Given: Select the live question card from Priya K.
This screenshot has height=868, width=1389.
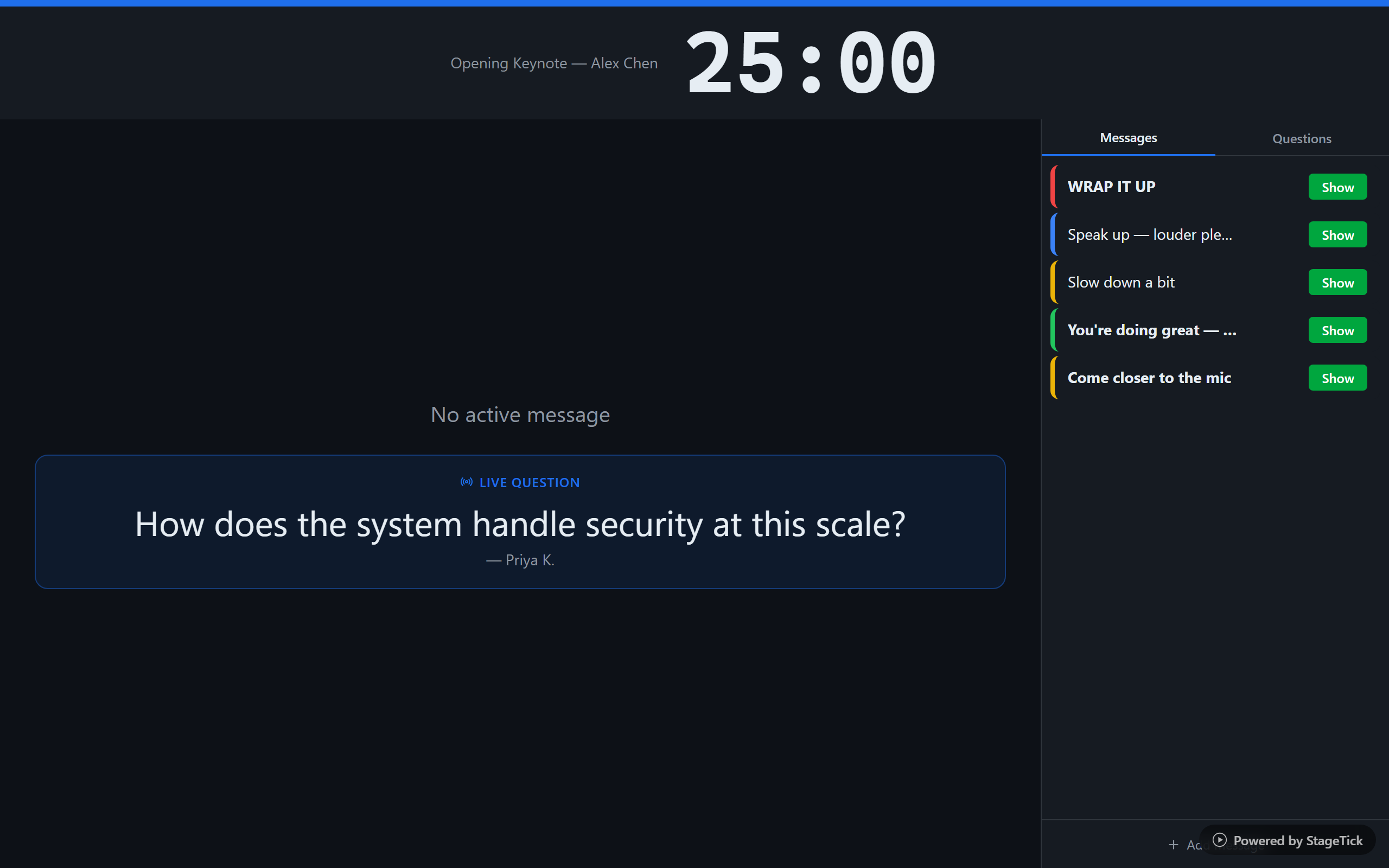Looking at the screenshot, I should [x=520, y=522].
